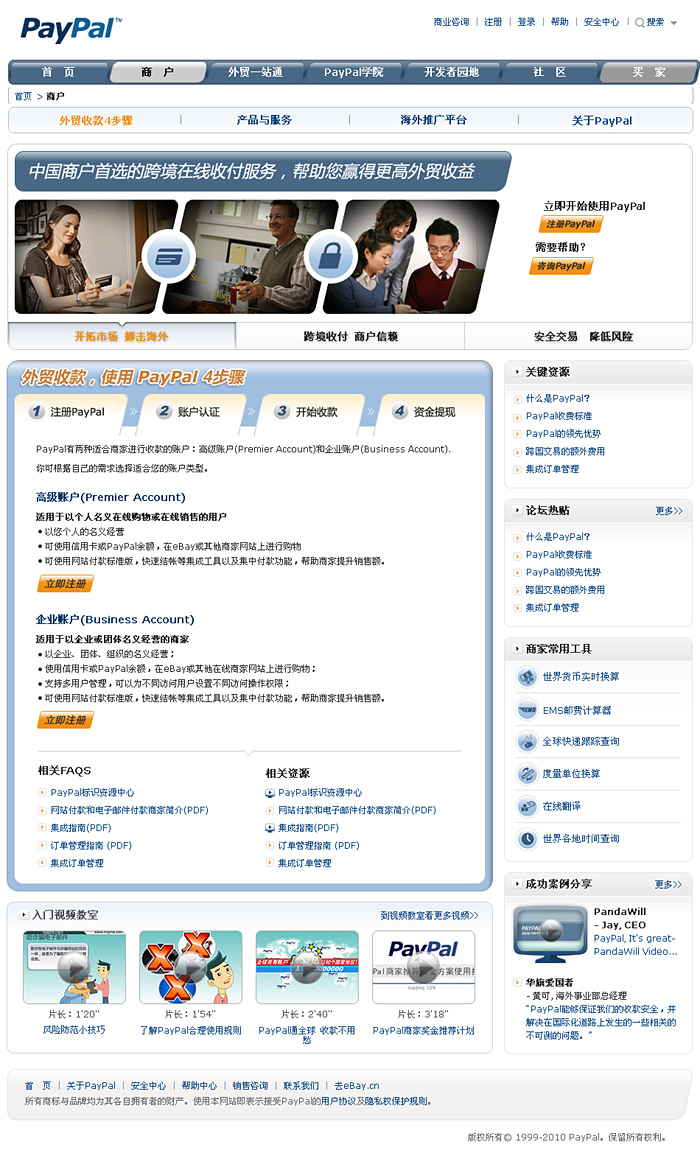Expand the 关键资源 section arrow
The width and height of the screenshot is (700, 1153).
pyautogui.click(x=518, y=372)
